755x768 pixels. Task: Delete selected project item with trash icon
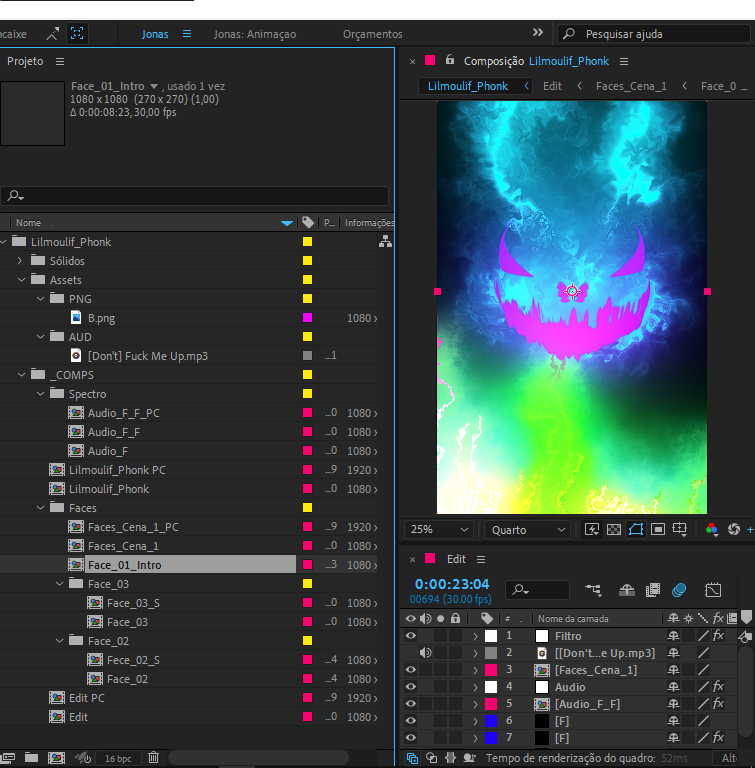(153, 758)
